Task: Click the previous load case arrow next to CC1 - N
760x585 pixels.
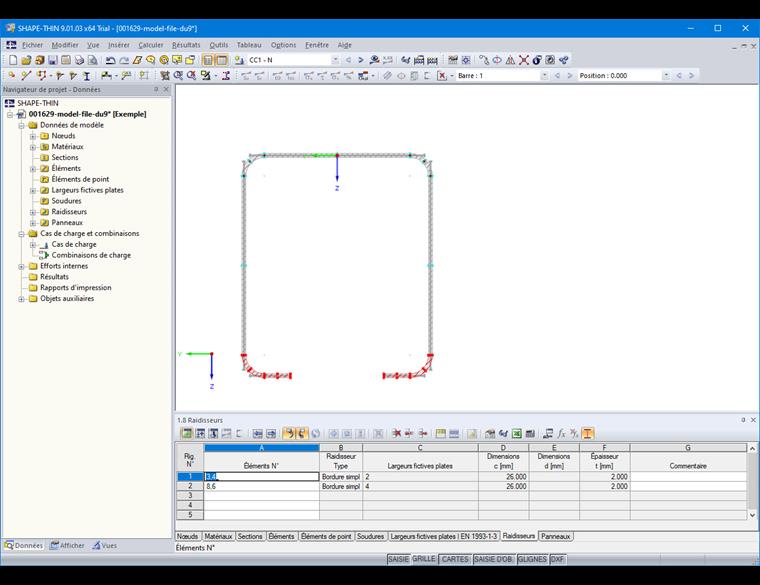Action: click(x=348, y=60)
